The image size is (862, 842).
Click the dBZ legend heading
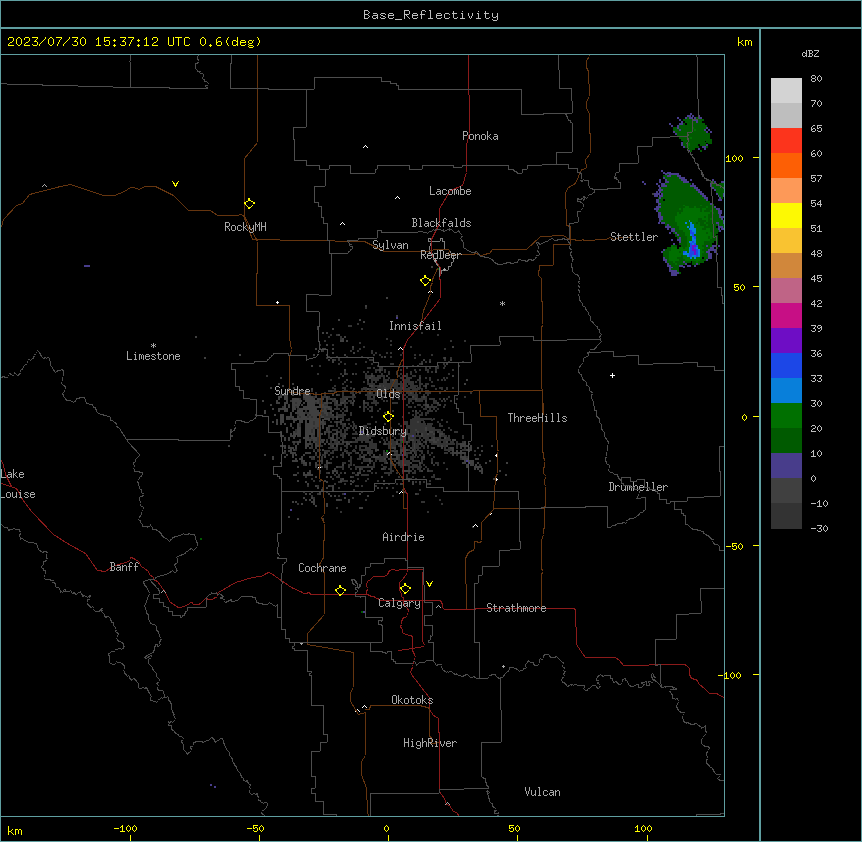[x=810, y=53]
